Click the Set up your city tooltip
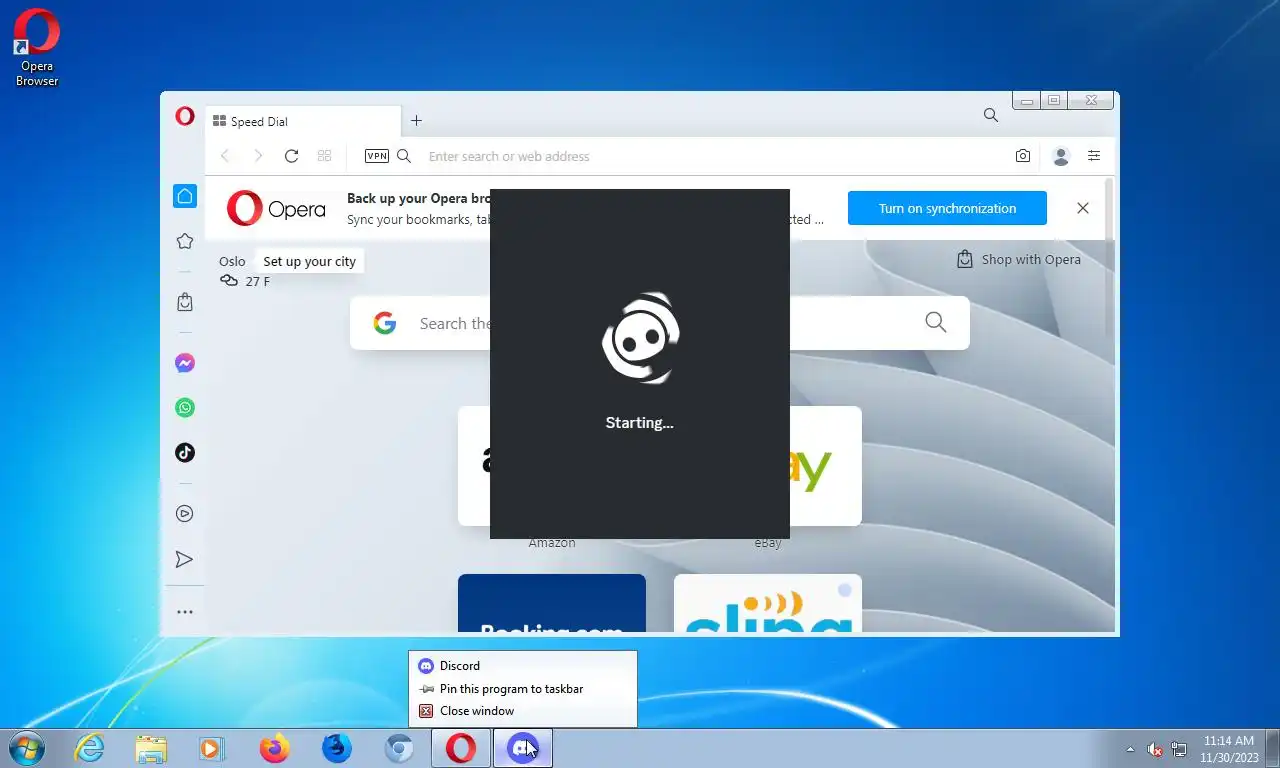Image resolution: width=1280 pixels, height=768 pixels. 309,261
